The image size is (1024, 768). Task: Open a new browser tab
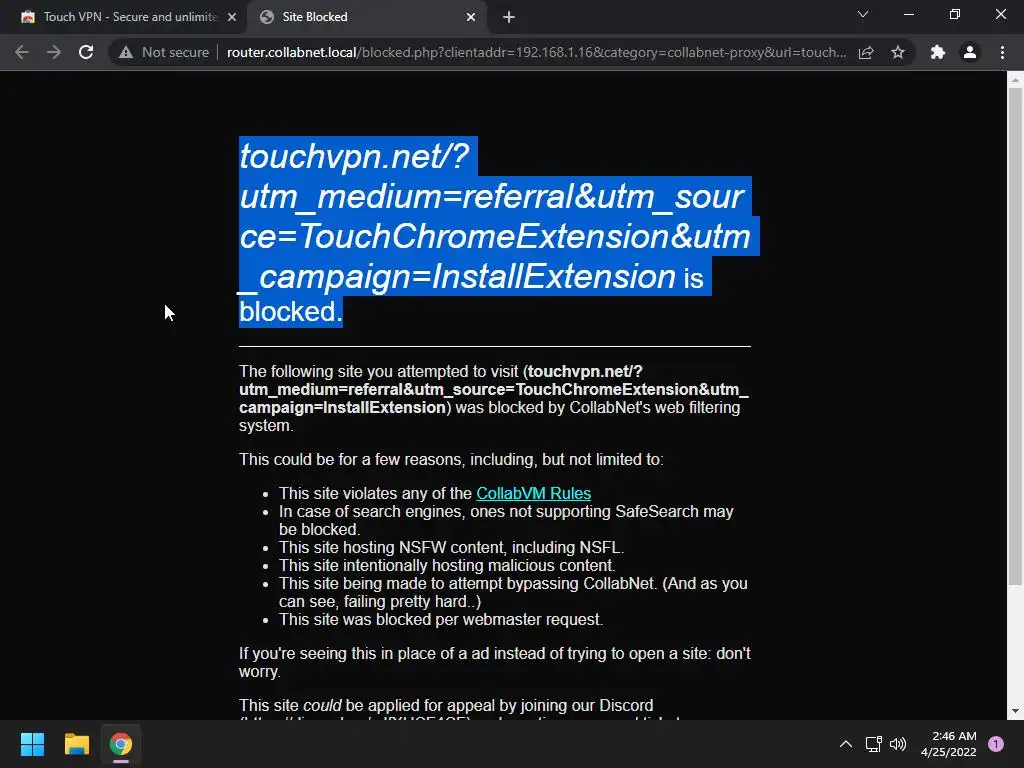pyautogui.click(x=509, y=17)
